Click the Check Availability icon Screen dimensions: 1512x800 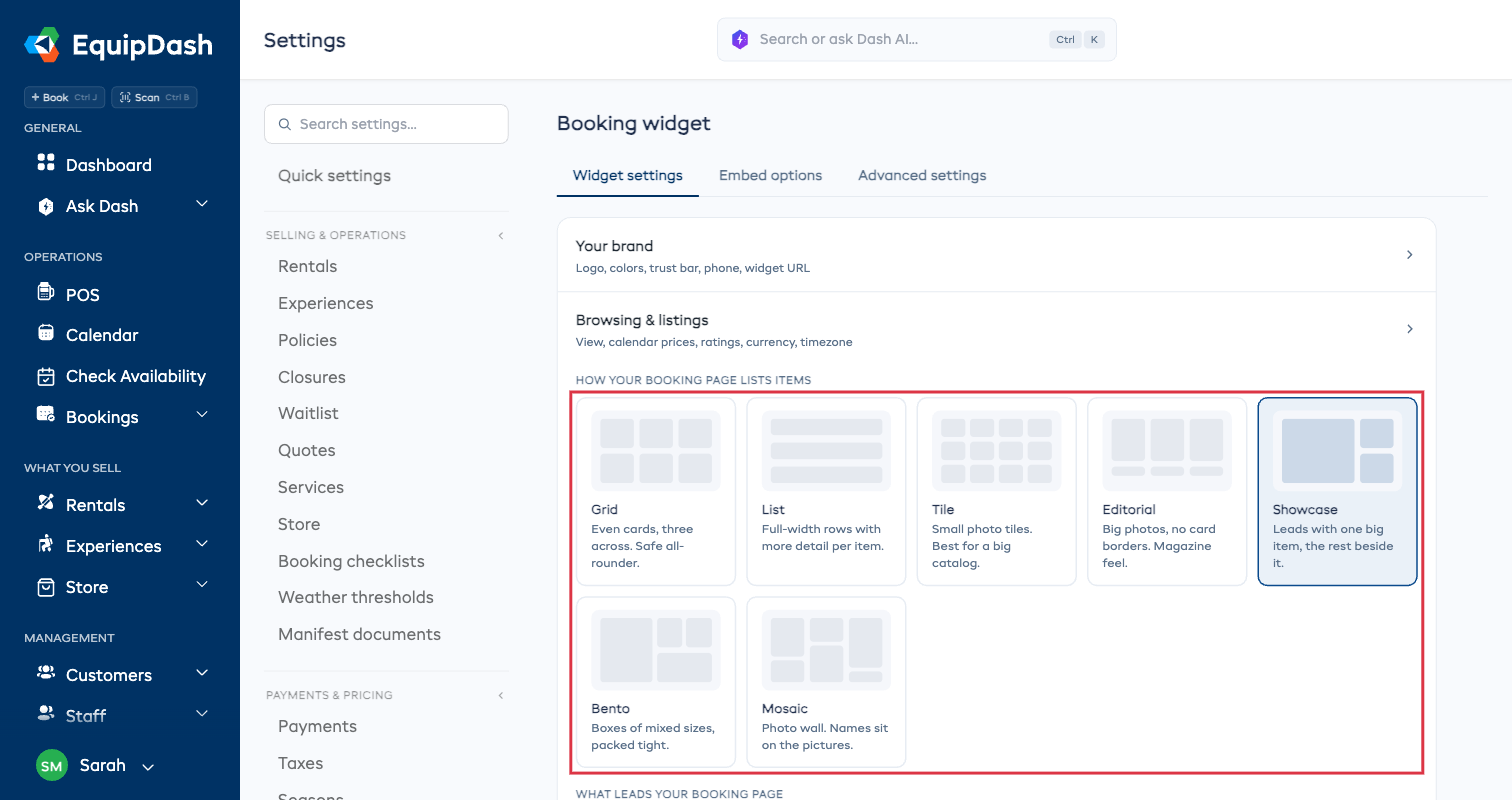[x=45, y=377]
